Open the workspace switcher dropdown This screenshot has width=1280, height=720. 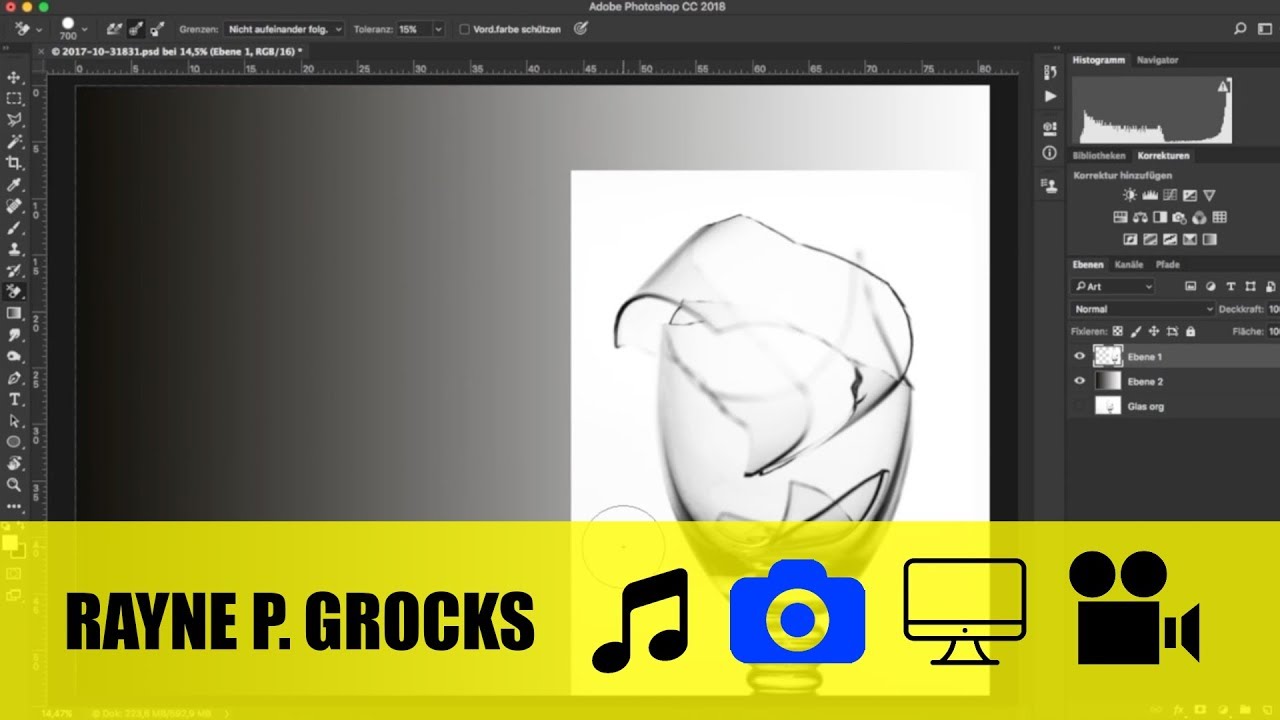pyautogui.click(x=1265, y=29)
